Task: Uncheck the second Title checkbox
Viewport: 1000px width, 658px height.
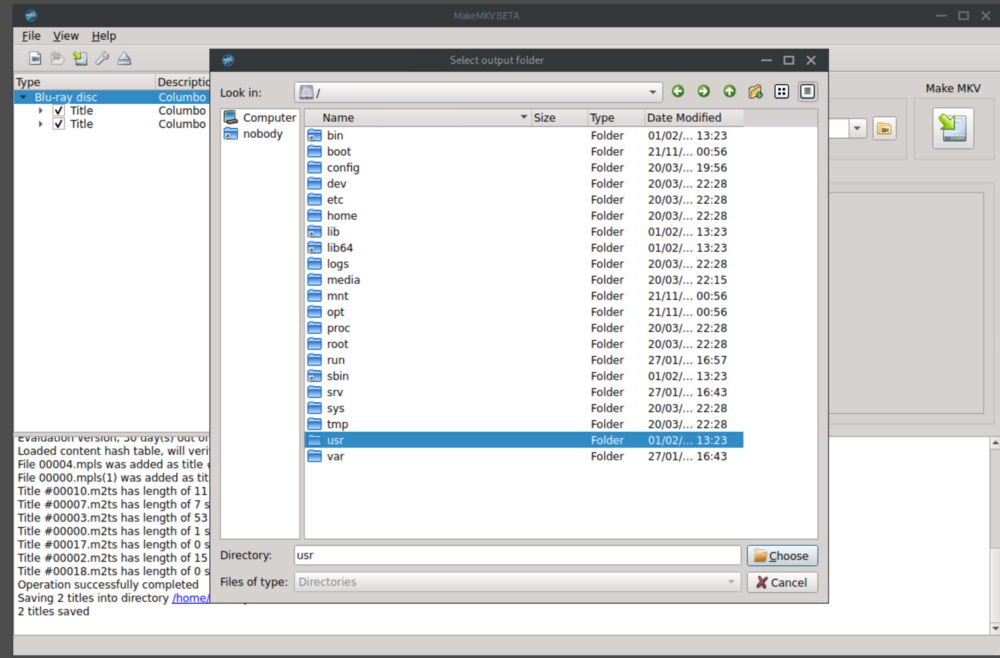Action: point(59,124)
